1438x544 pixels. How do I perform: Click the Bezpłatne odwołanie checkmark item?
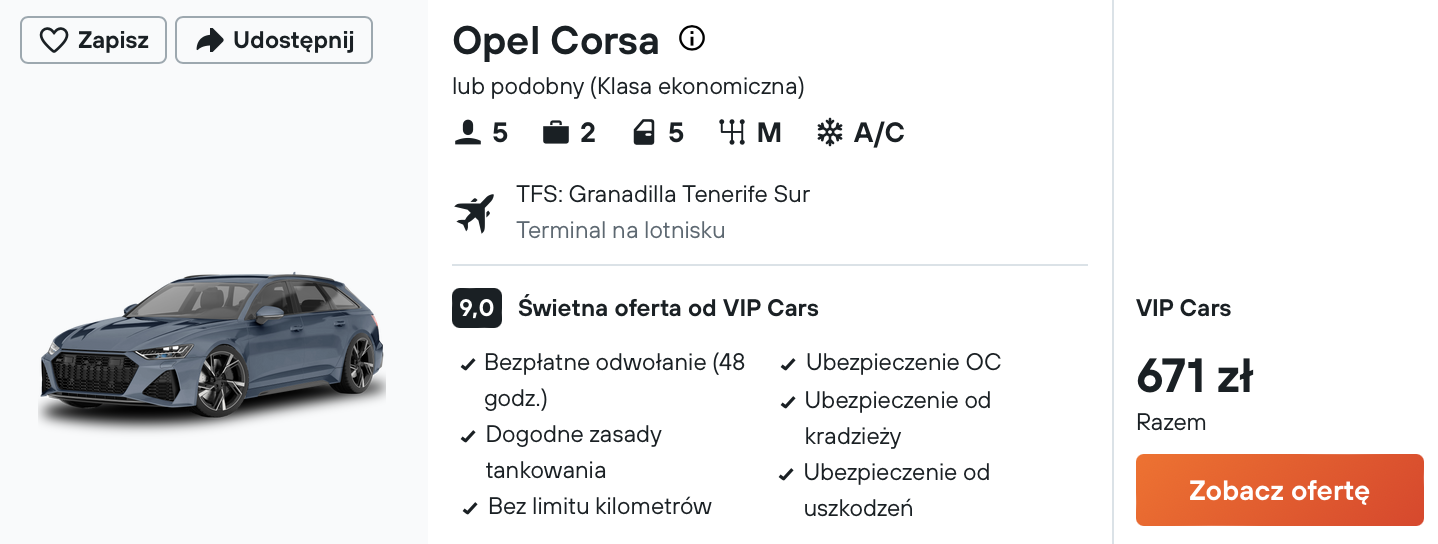coord(603,380)
